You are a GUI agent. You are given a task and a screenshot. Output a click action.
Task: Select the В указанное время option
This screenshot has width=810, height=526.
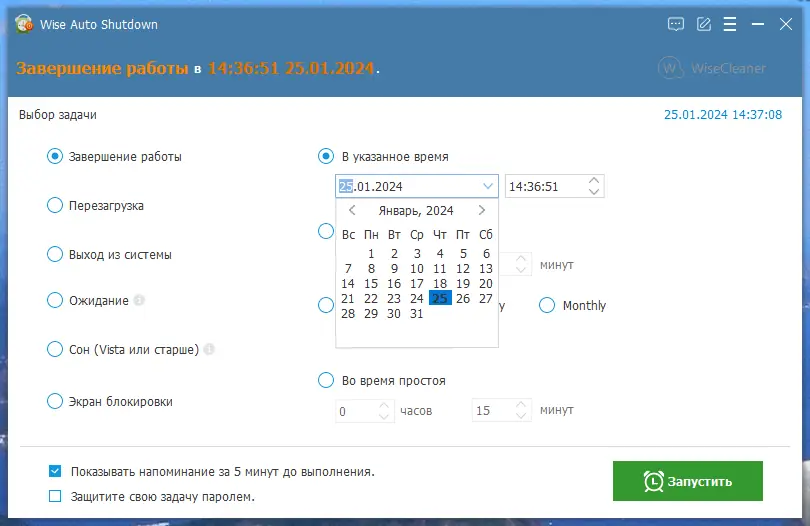tap(325, 156)
